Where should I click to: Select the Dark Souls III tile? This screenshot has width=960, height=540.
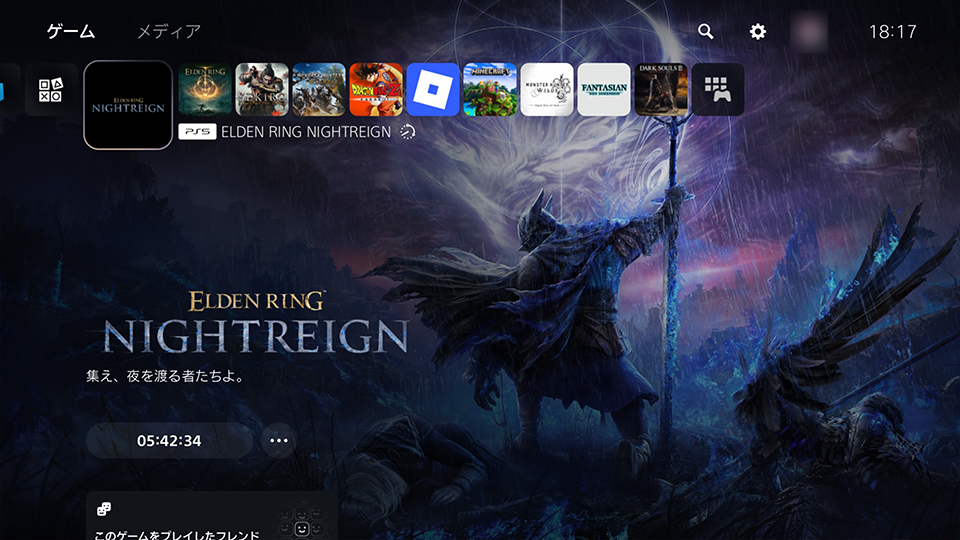pyautogui.click(x=661, y=89)
